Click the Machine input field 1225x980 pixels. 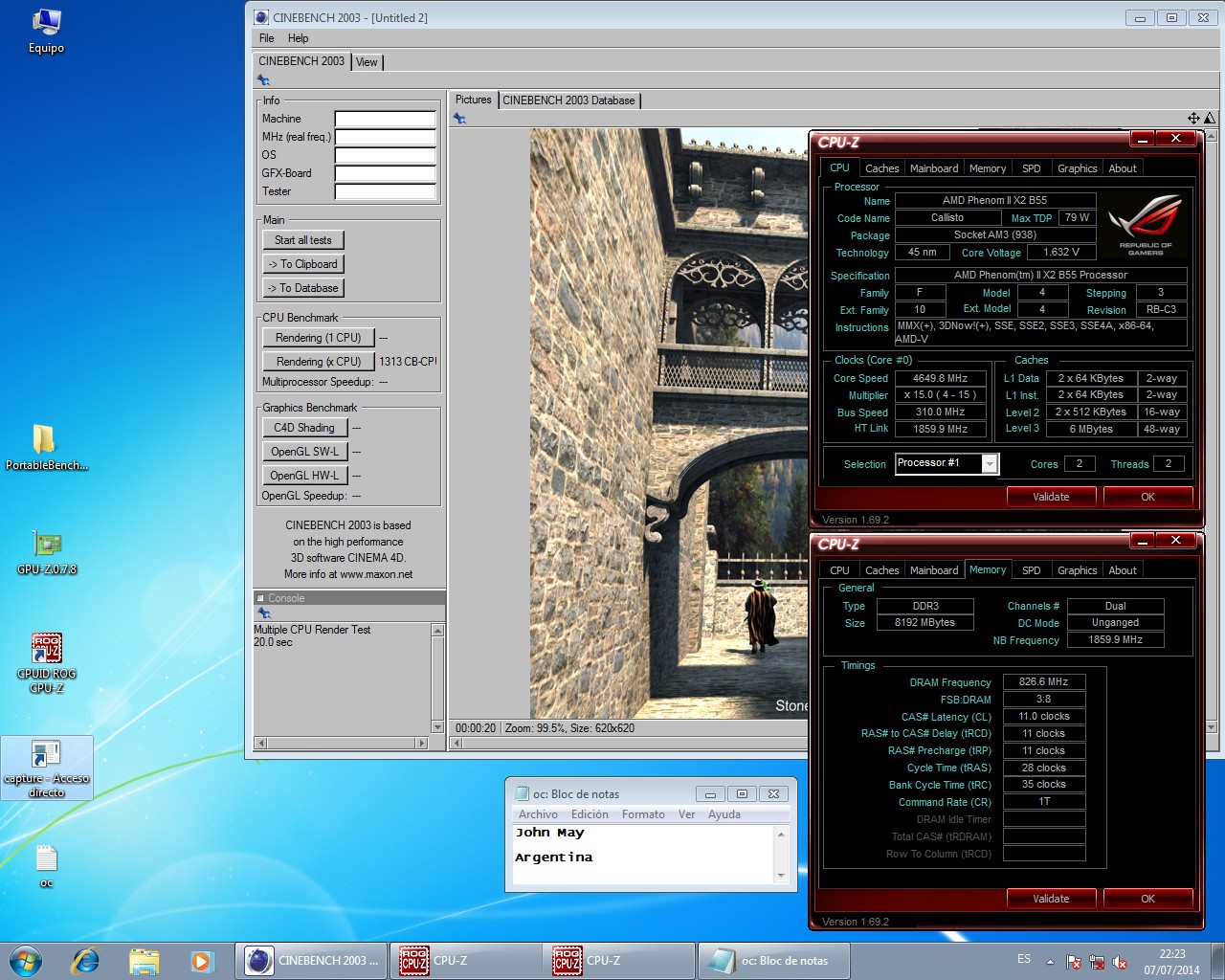point(385,120)
